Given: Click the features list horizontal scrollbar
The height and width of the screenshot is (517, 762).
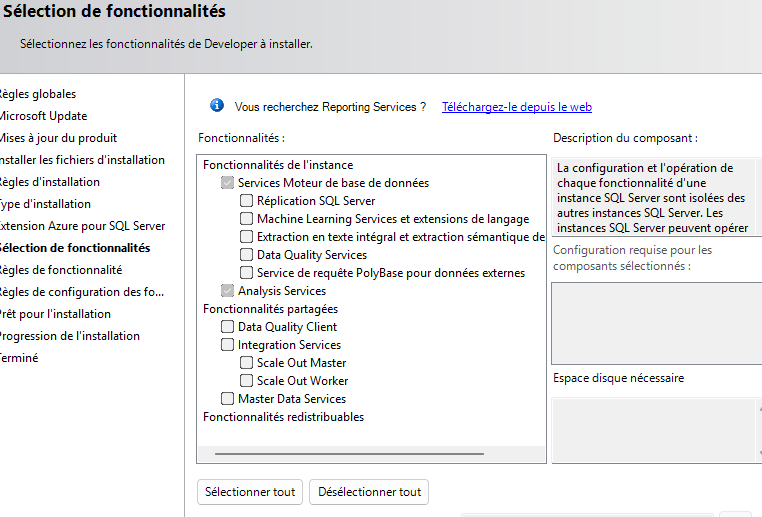Looking at the screenshot, I should point(370,454).
